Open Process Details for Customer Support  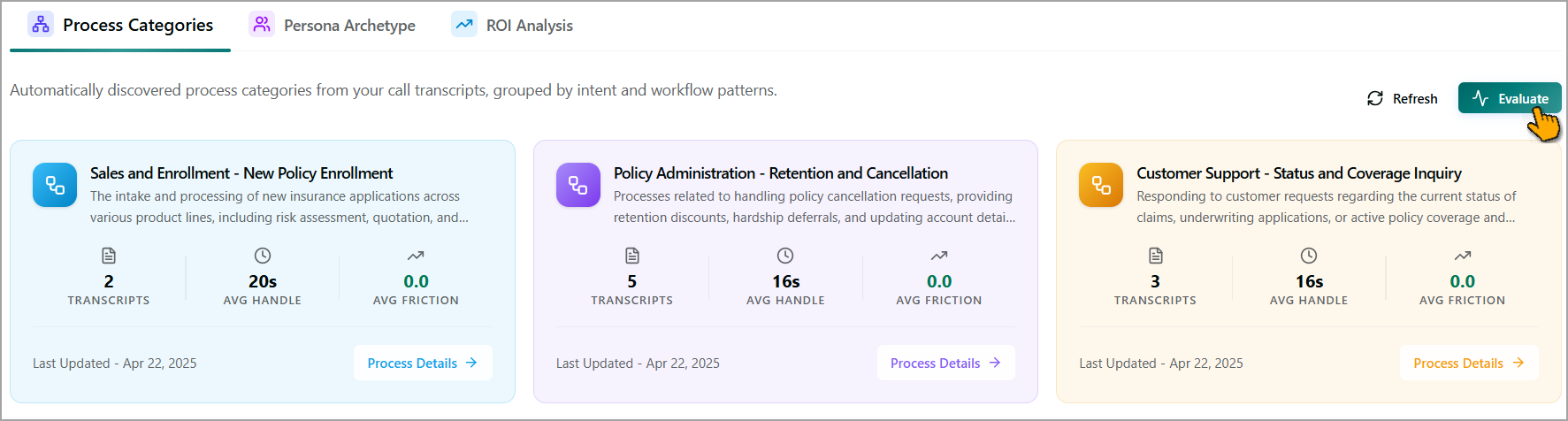tap(1469, 363)
